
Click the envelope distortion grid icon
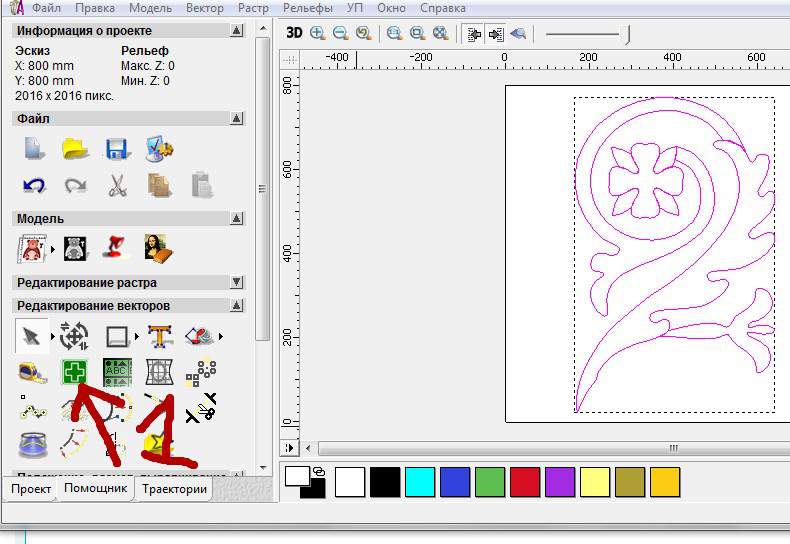click(159, 373)
